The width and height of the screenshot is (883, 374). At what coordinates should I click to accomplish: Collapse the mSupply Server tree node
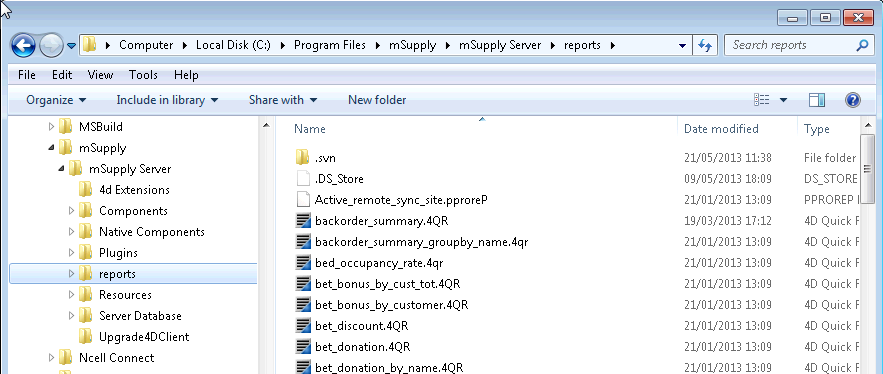click(x=61, y=169)
